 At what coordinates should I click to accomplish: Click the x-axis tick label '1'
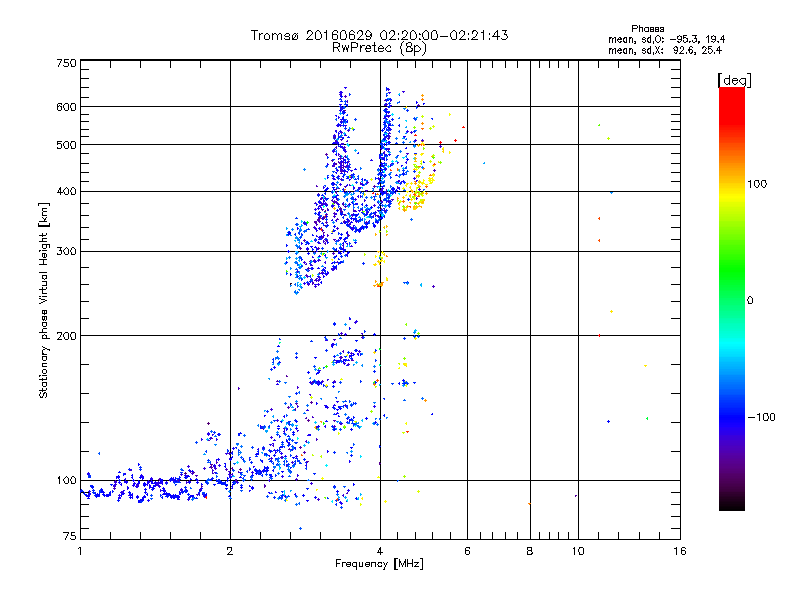coord(80,551)
